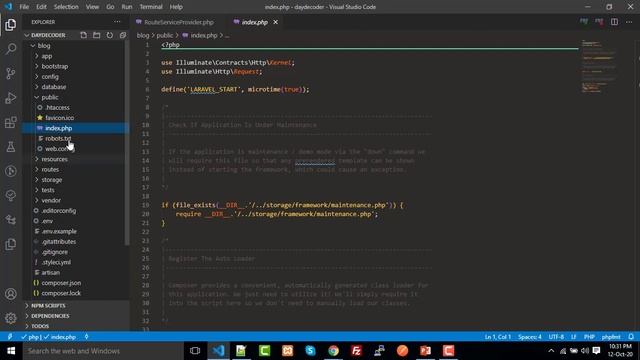The width and height of the screenshot is (640, 360).
Task: Click Spaces: 4 indentation setting
Action: (530, 337)
